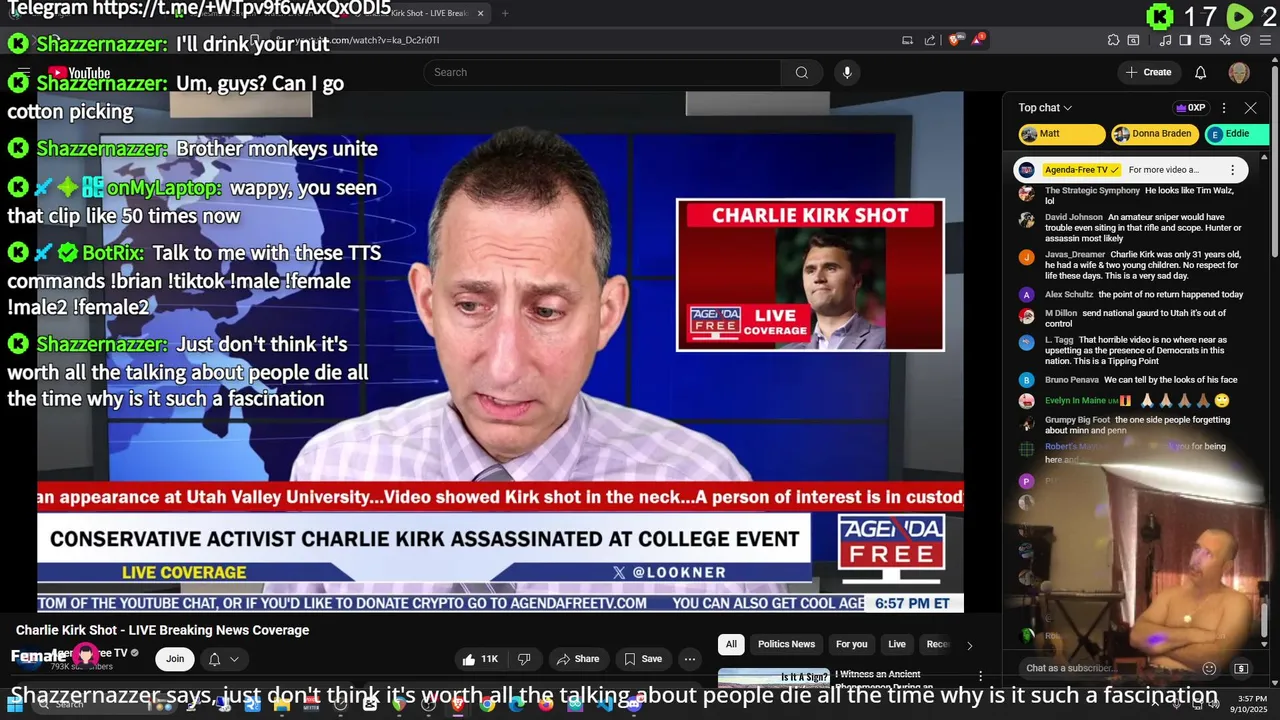The height and width of the screenshot is (720, 1280).
Task: Click the Share button under video
Action: (x=577, y=659)
